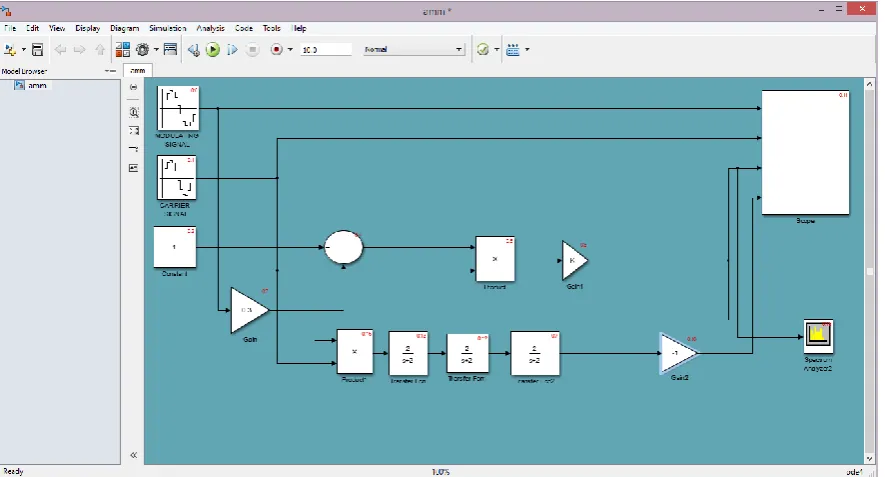Click the Step Back simulation button
Viewport: 885px width, 477px height.
pyautogui.click(x=193, y=50)
